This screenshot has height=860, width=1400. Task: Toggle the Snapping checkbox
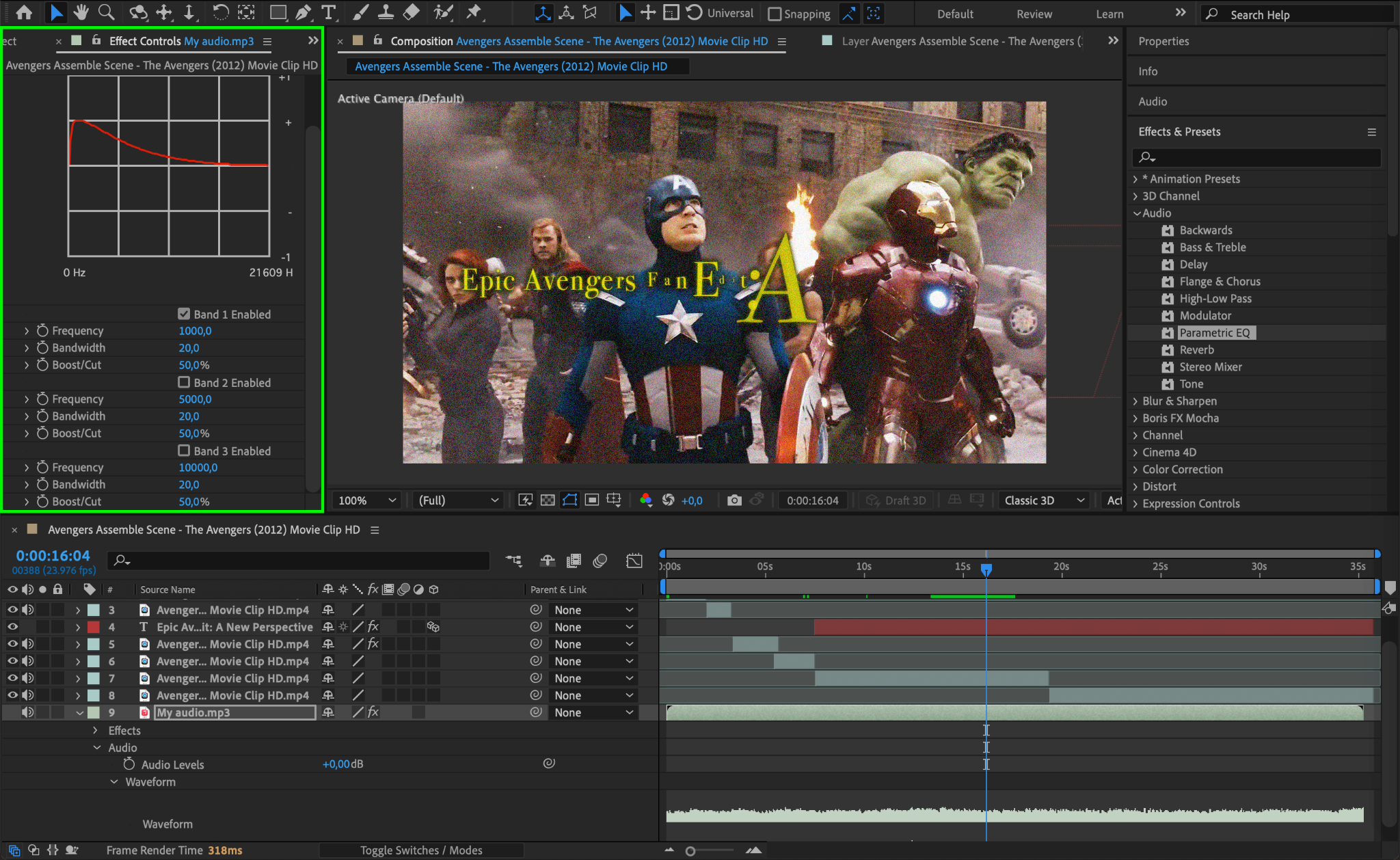pos(775,14)
